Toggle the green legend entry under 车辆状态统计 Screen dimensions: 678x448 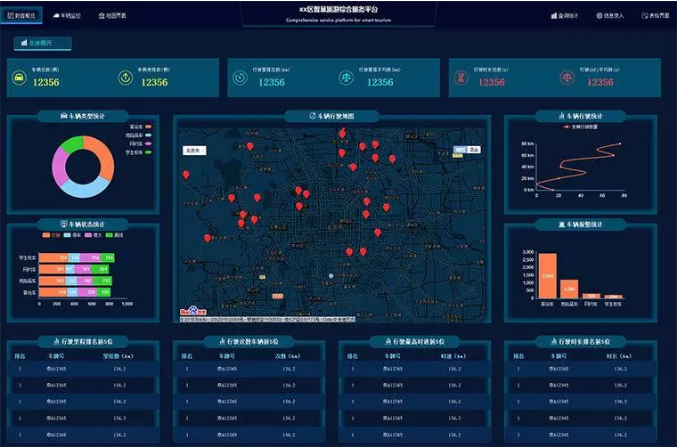point(115,235)
